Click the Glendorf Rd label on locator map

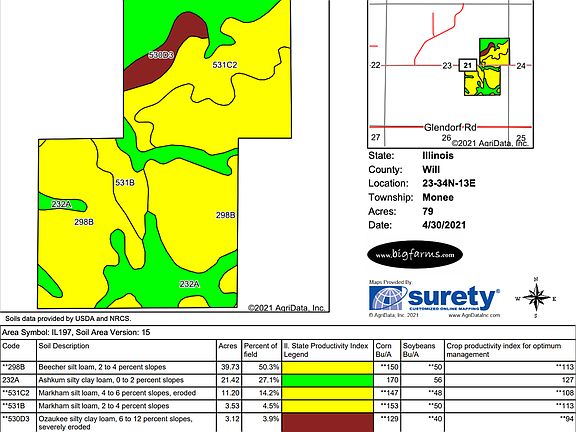point(450,127)
